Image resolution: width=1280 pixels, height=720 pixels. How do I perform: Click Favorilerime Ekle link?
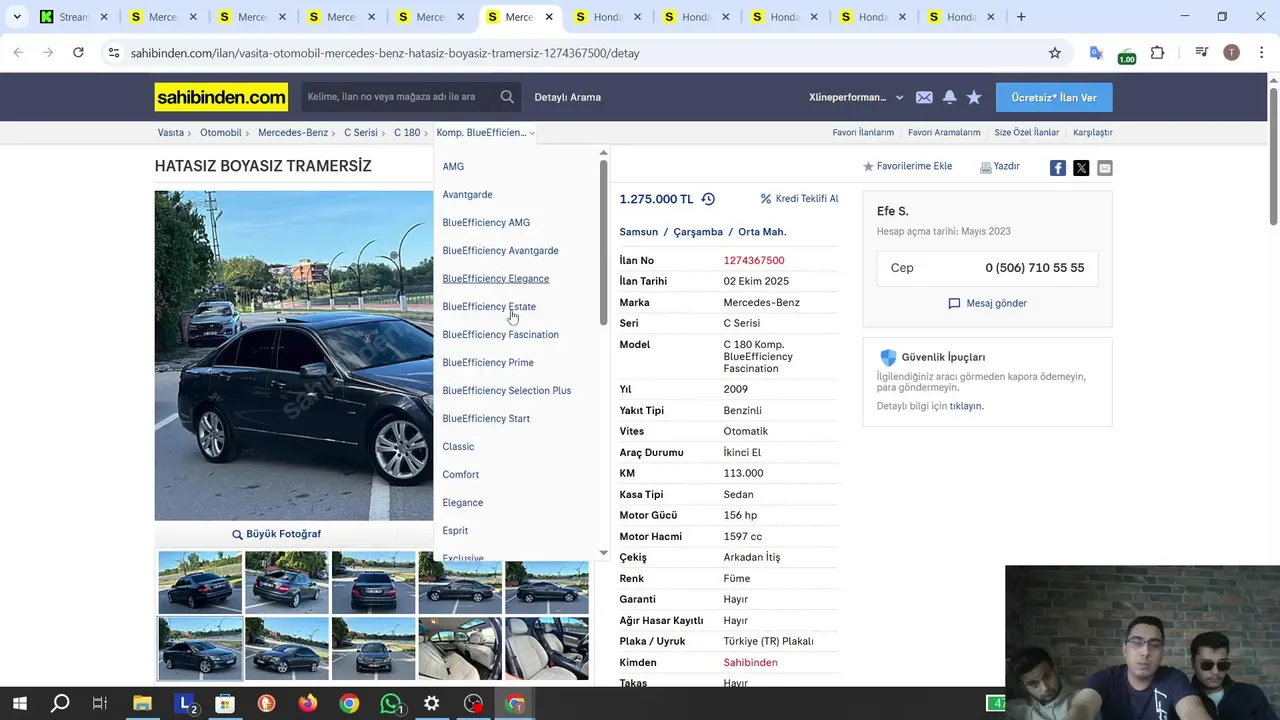pos(907,167)
